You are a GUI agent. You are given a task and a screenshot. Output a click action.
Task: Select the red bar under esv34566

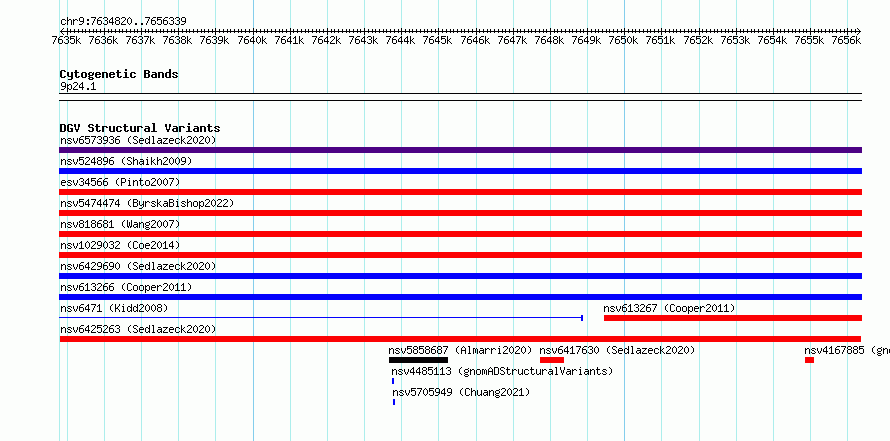pos(460,192)
